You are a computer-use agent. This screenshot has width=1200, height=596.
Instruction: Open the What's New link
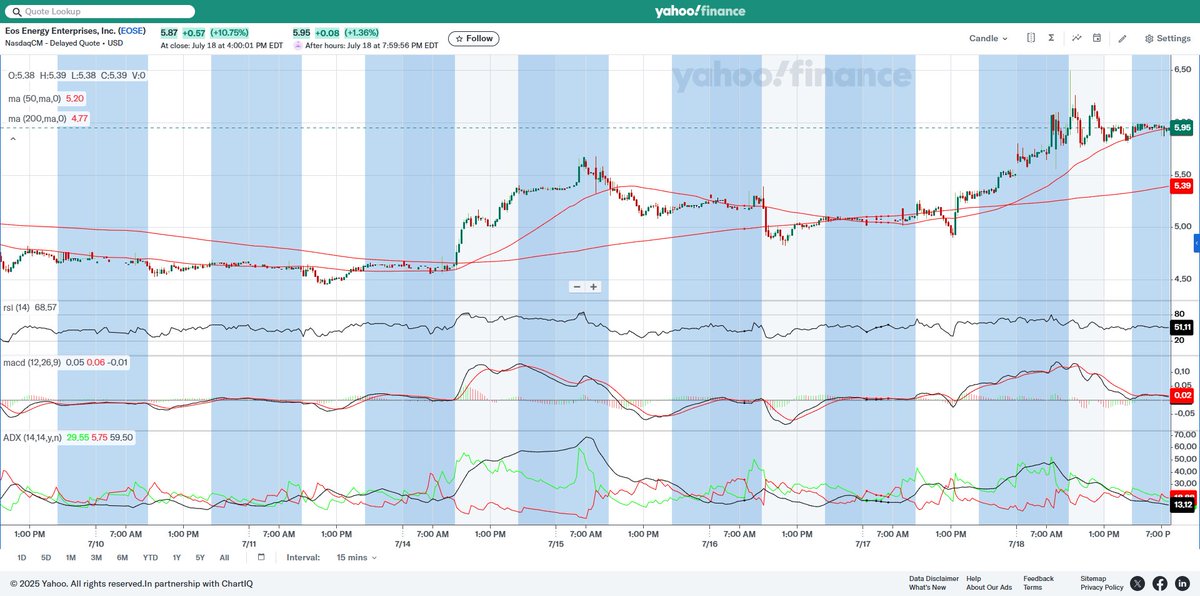927,587
